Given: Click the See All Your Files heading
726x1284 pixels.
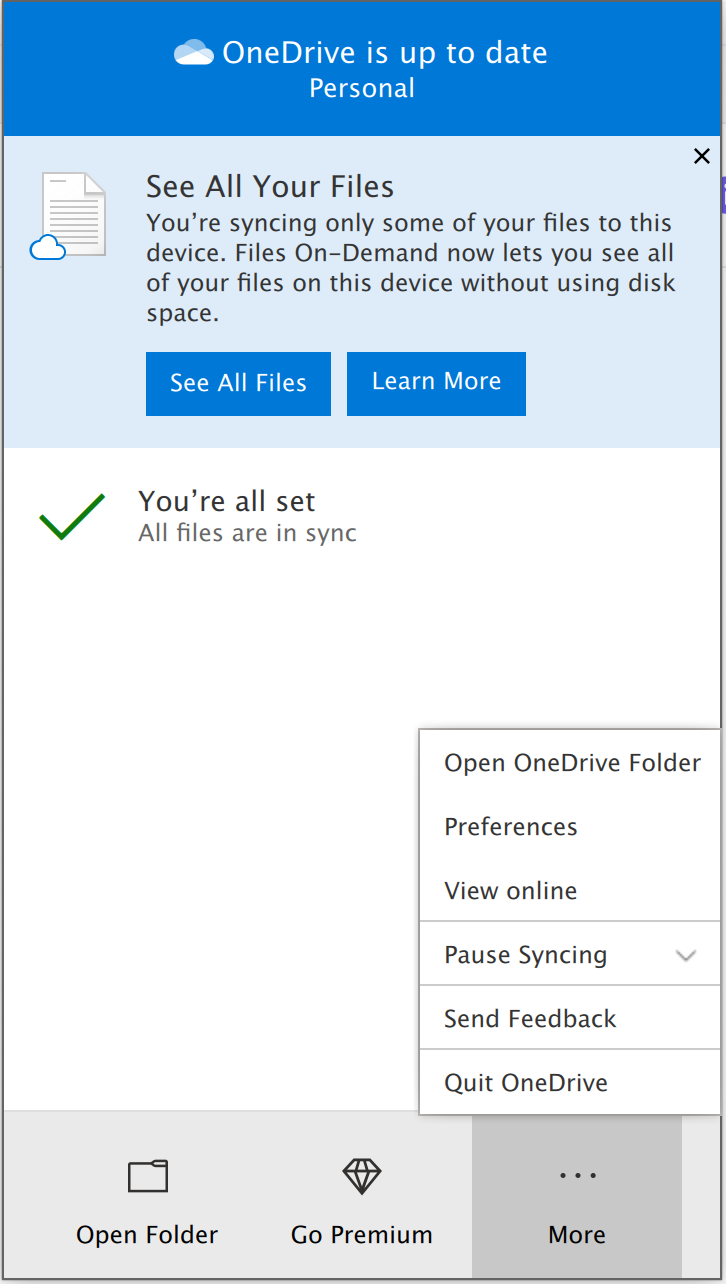Looking at the screenshot, I should [x=270, y=187].
